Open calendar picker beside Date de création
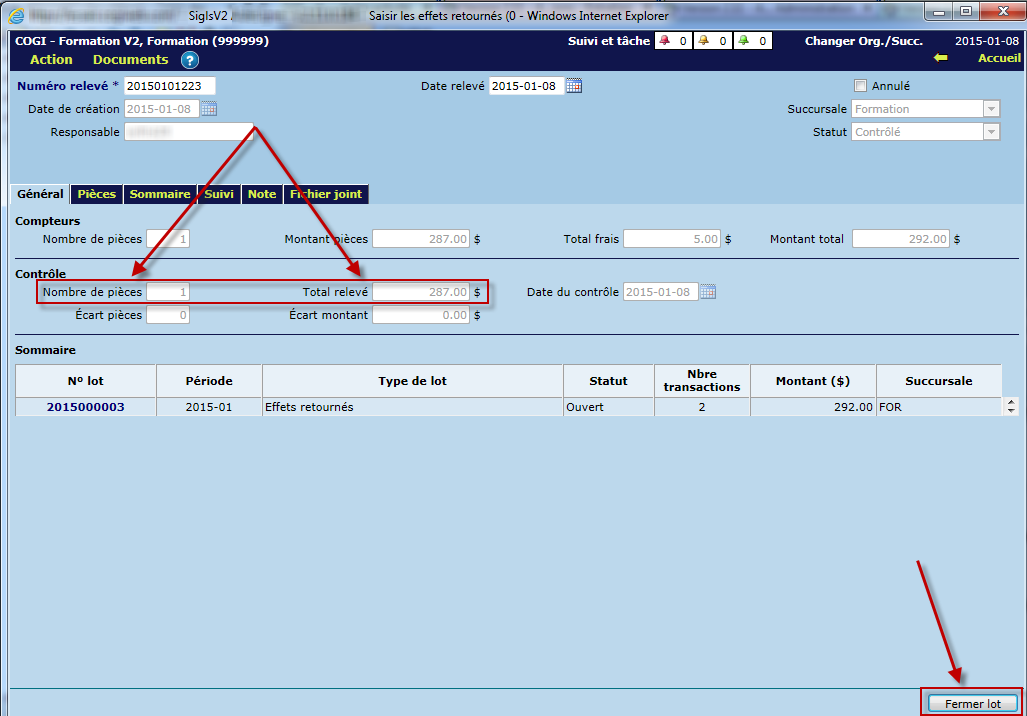Image resolution: width=1027 pixels, height=716 pixels. [x=209, y=109]
